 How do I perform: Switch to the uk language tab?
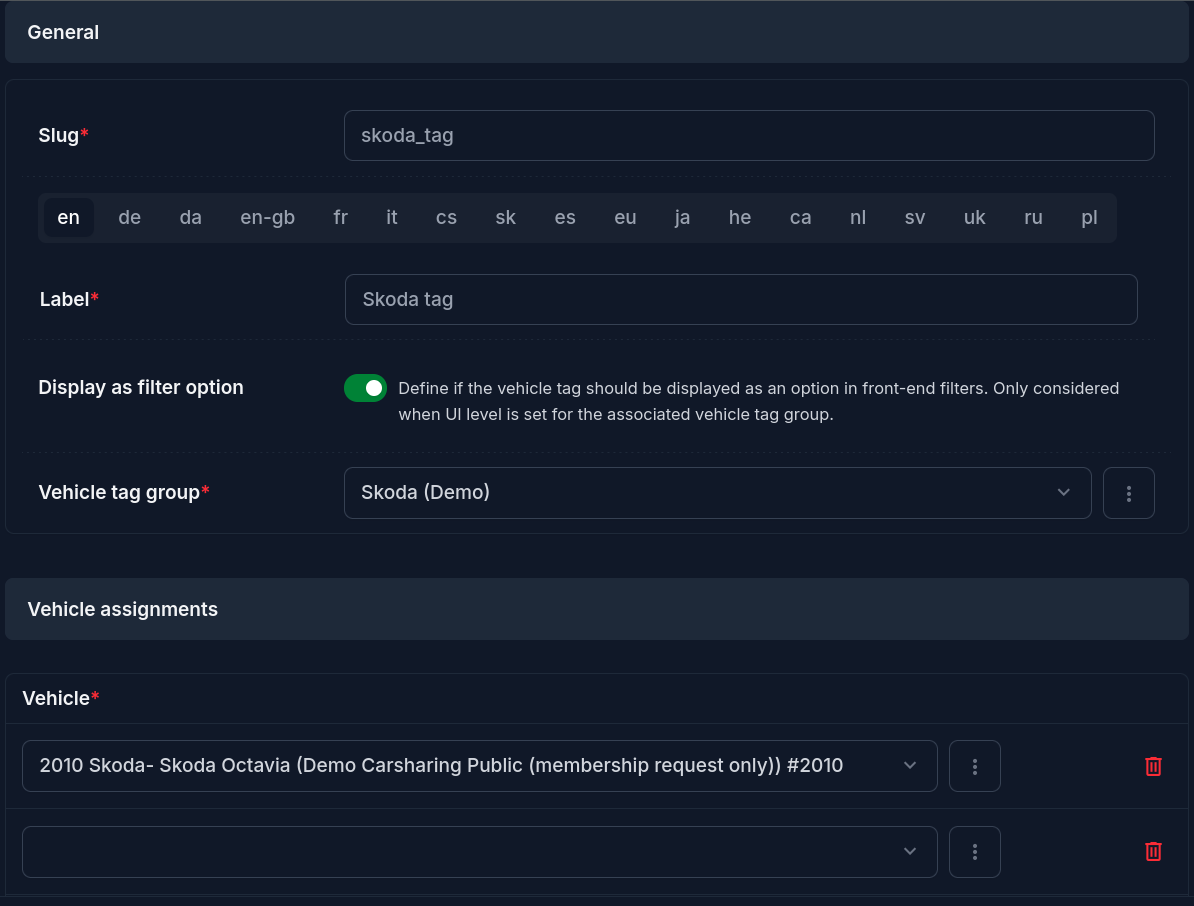975,218
